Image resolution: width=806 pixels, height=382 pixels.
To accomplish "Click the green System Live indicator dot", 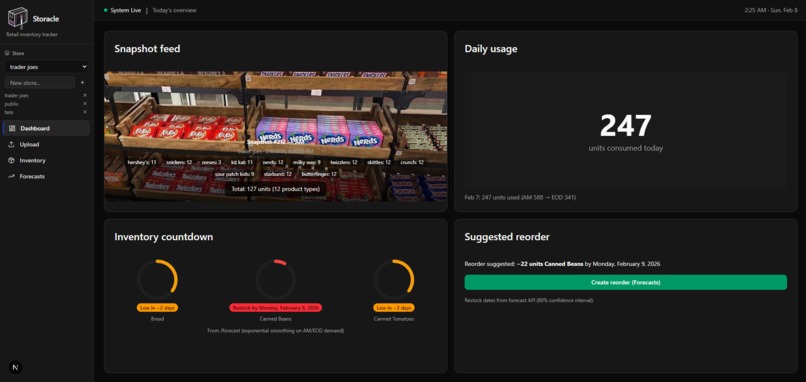I will 105,10.
